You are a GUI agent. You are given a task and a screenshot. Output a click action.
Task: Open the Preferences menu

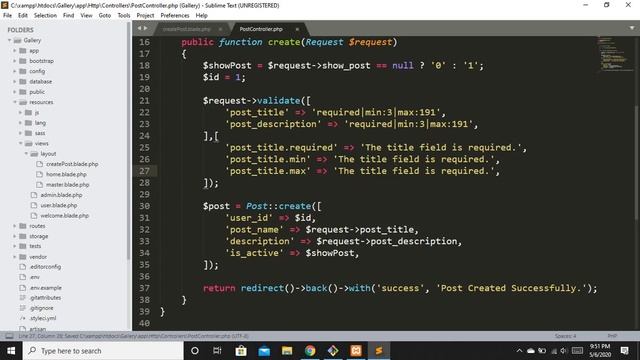[x=175, y=15]
